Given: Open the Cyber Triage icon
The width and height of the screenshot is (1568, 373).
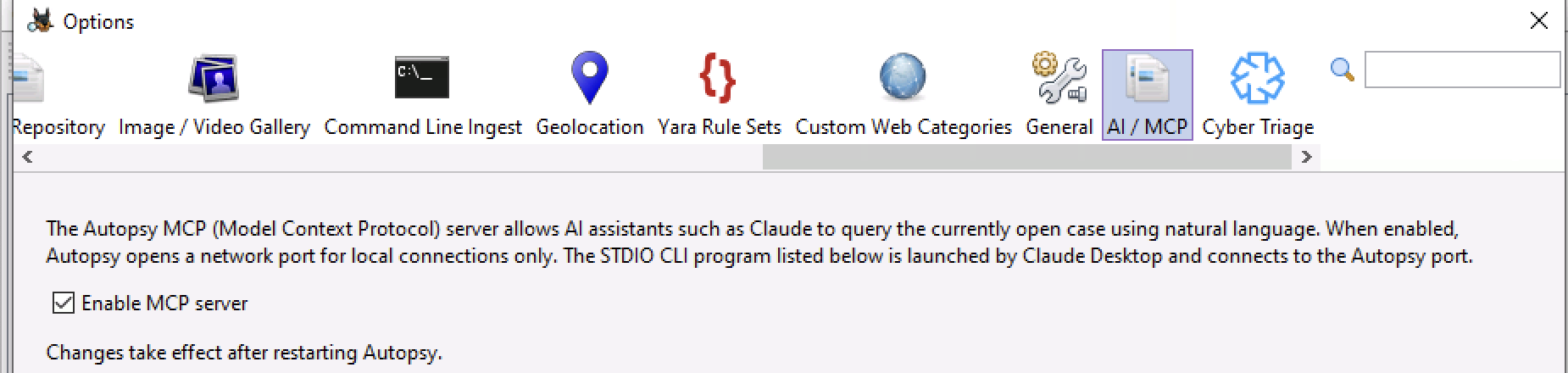Looking at the screenshot, I should (1257, 78).
